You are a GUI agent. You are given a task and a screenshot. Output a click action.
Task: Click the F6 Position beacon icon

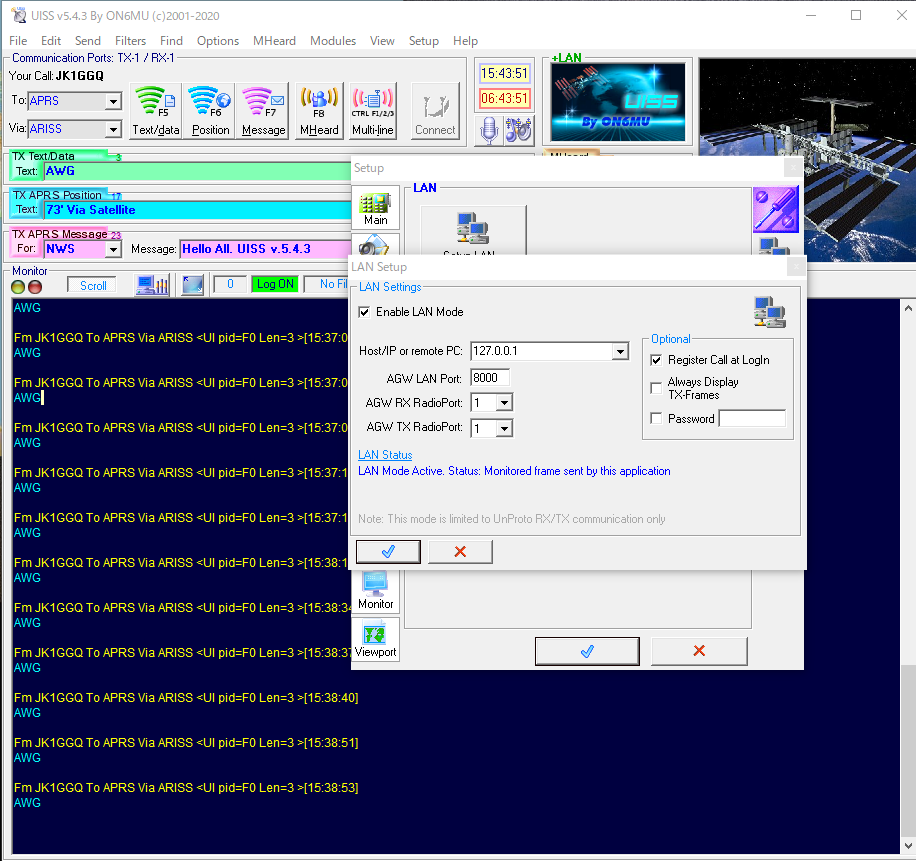210,110
